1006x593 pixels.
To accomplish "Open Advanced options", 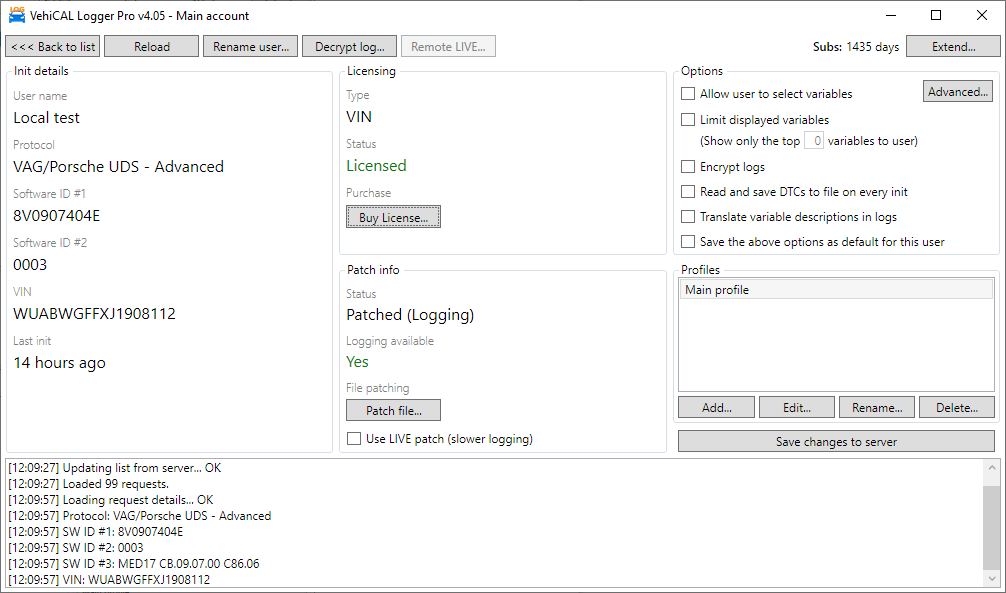I will (x=957, y=92).
